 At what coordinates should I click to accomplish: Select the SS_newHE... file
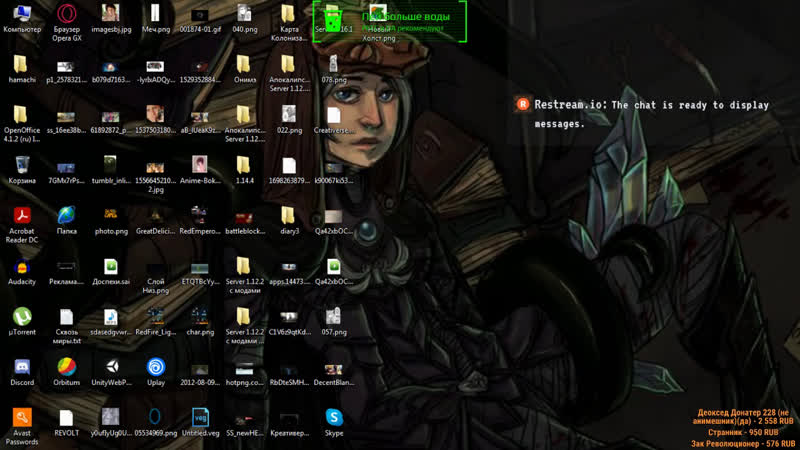click(x=244, y=422)
